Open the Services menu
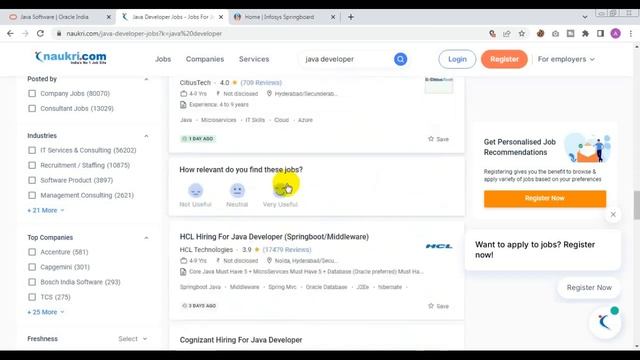This screenshot has height=360, width=640. pos(254,59)
